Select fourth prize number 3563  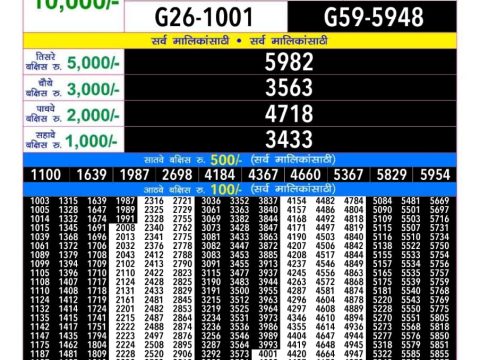289,88
